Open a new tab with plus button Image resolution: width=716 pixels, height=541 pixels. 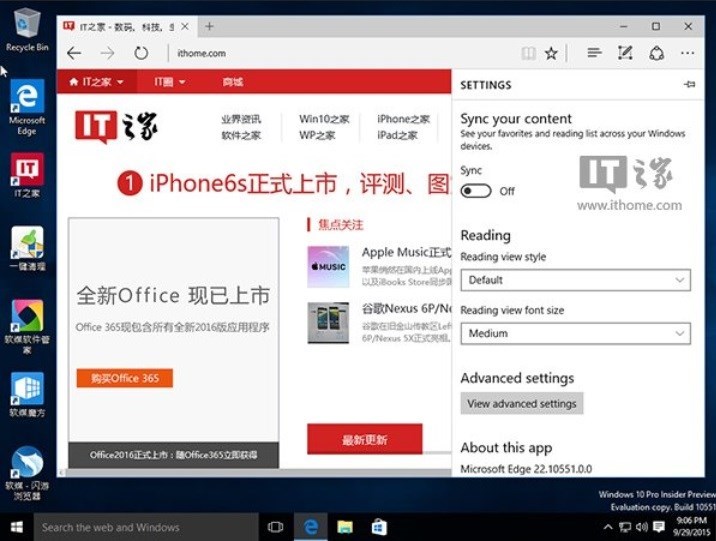(209, 26)
